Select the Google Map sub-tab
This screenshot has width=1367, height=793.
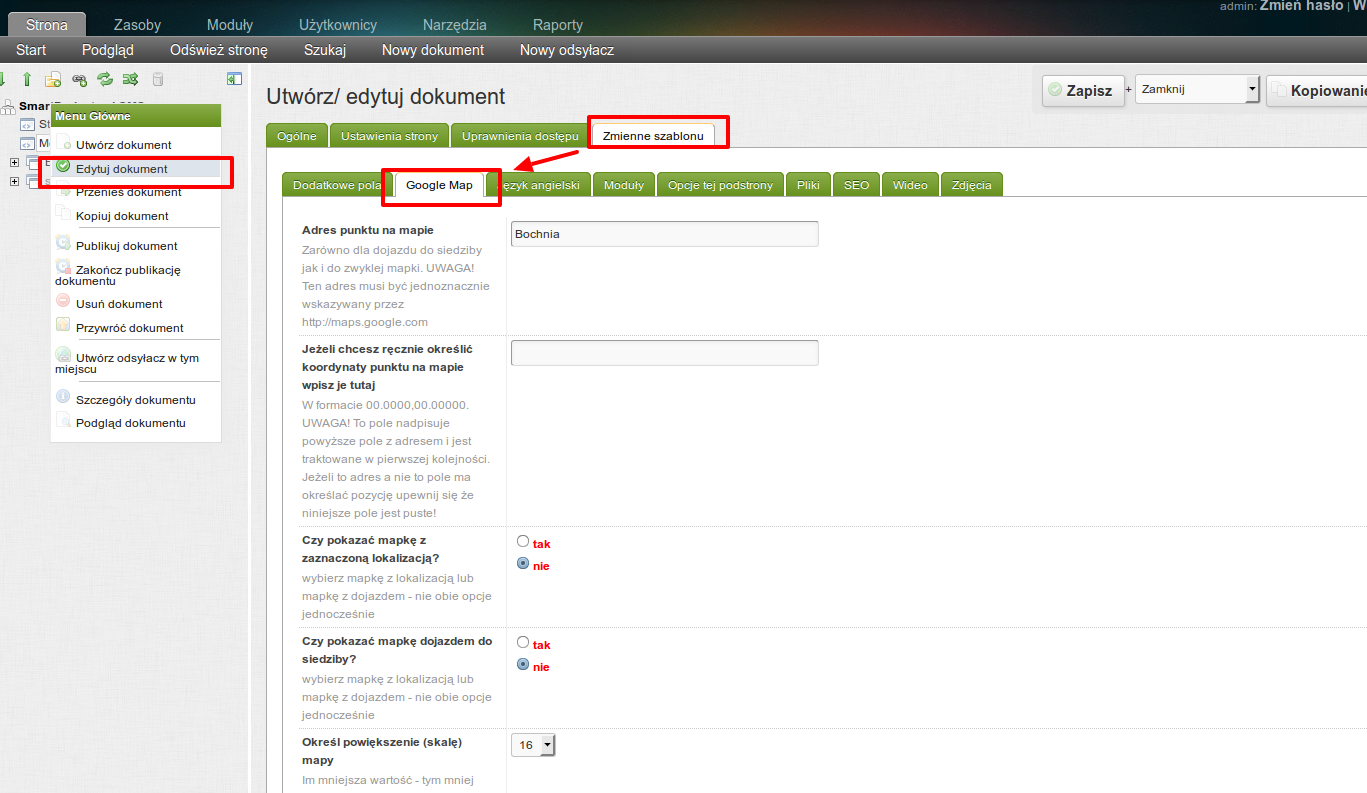click(439, 185)
